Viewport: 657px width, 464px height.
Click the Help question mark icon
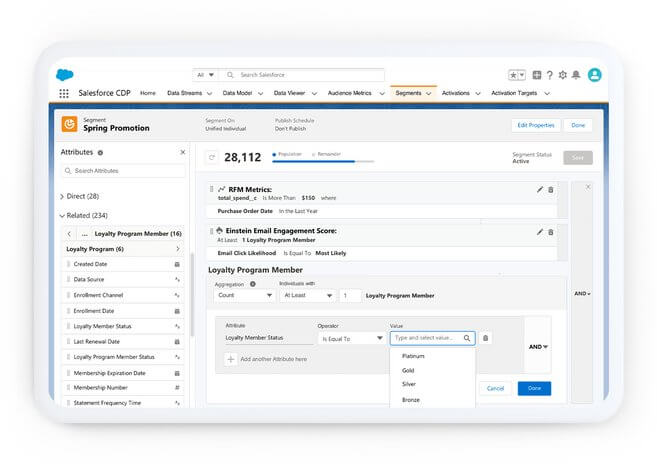point(550,75)
